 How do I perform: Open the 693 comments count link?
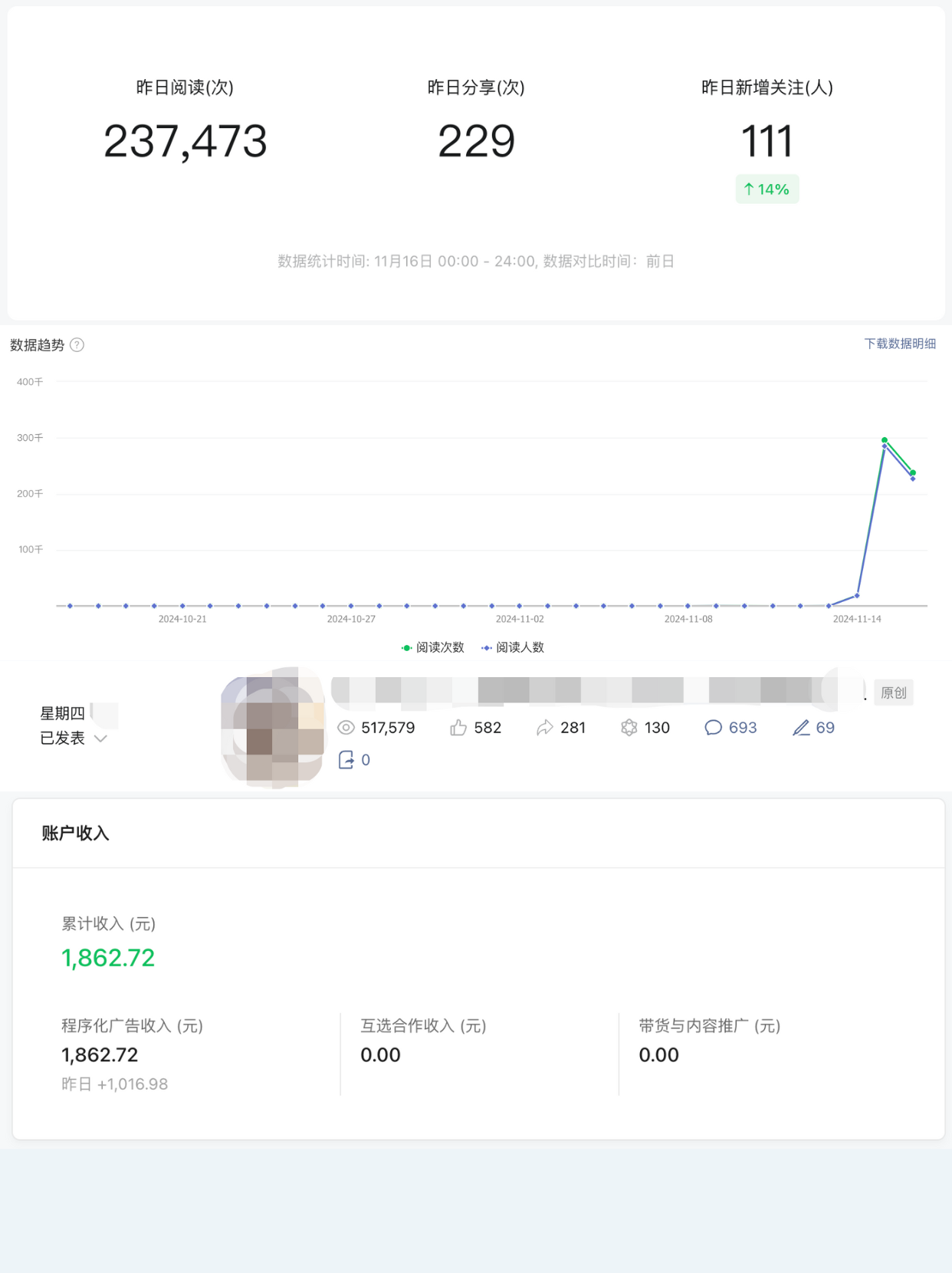click(x=742, y=728)
